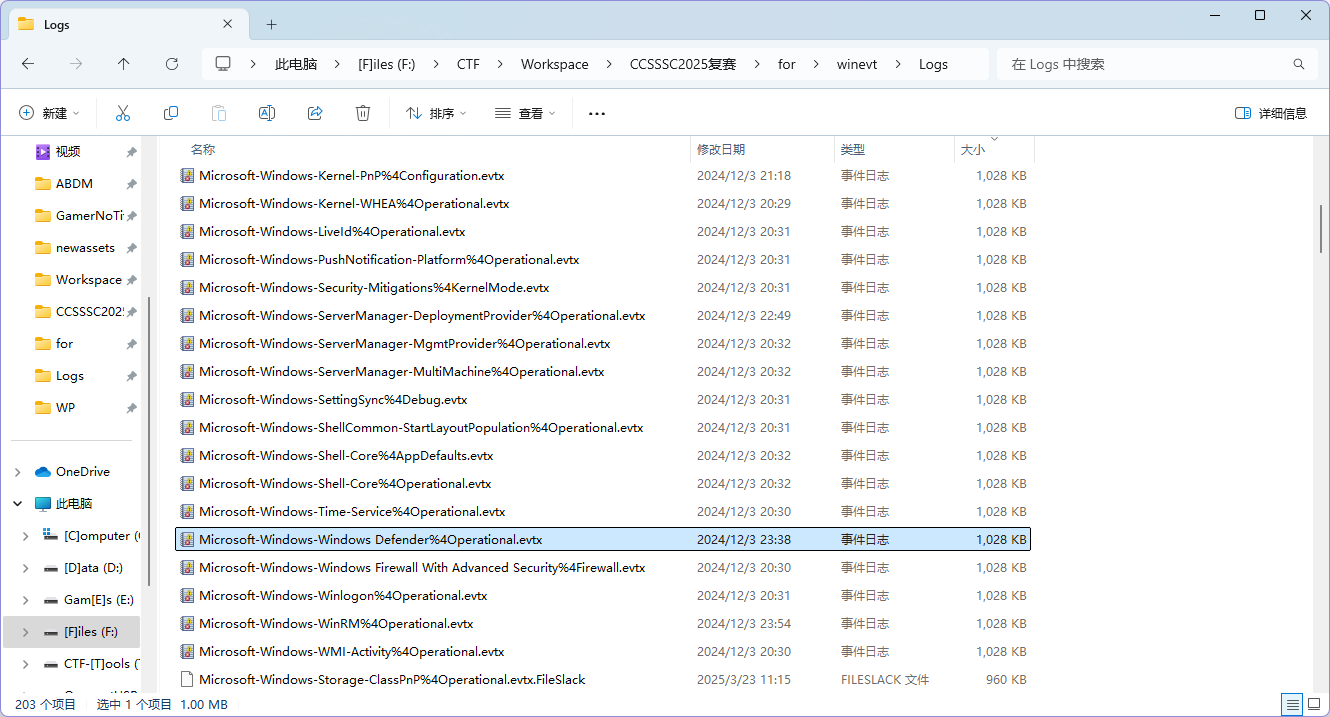
Task: Click the Copy icon in toolbar
Action: [x=171, y=114]
